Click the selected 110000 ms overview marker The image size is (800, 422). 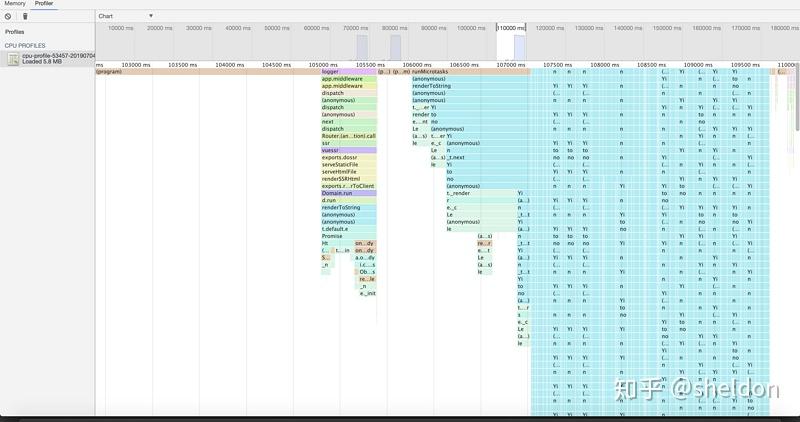click(511, 28)
